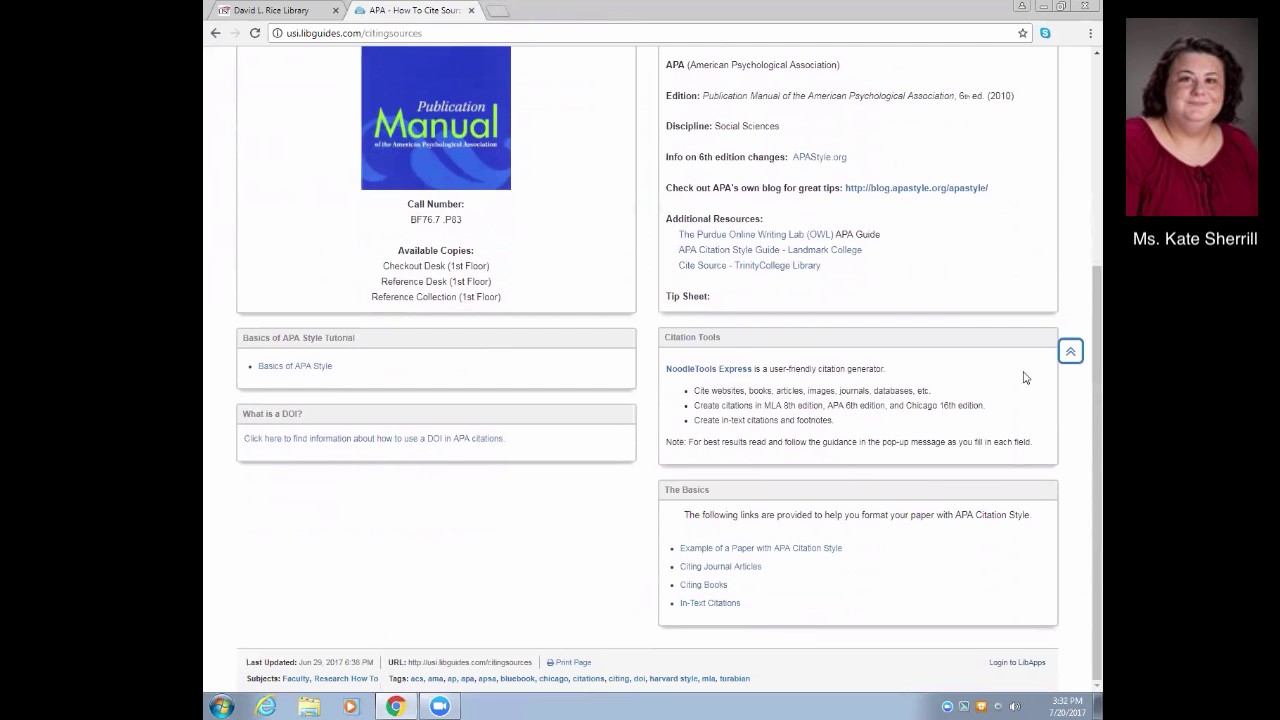Reload the page with the refresh icon
The image size is (1280, 720).
[255, 33]
